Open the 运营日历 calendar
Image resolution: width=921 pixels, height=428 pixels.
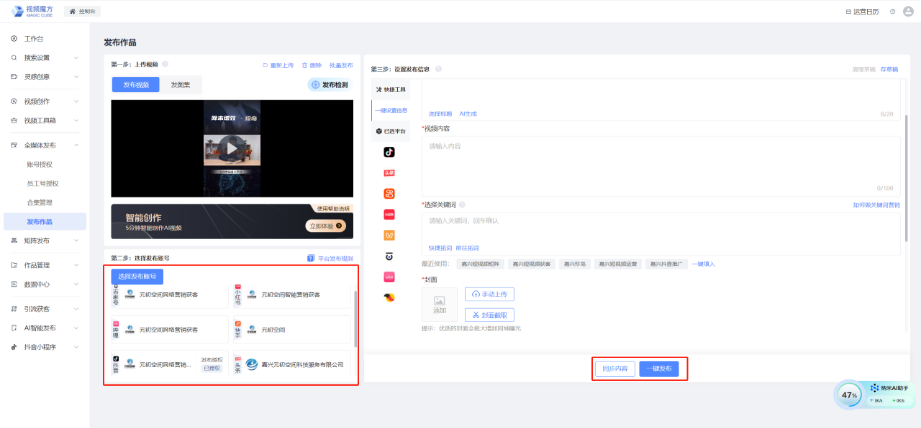click(x=862, y=12)
